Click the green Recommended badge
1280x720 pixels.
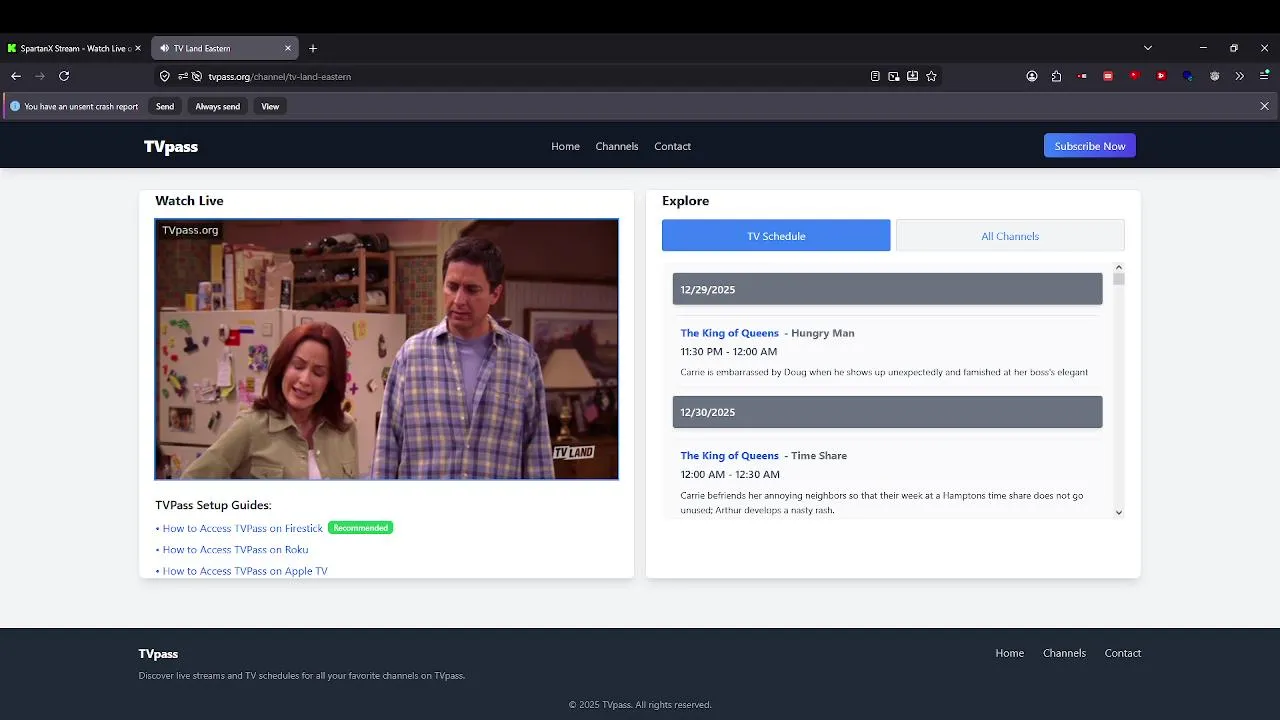(x=360, y=528)
